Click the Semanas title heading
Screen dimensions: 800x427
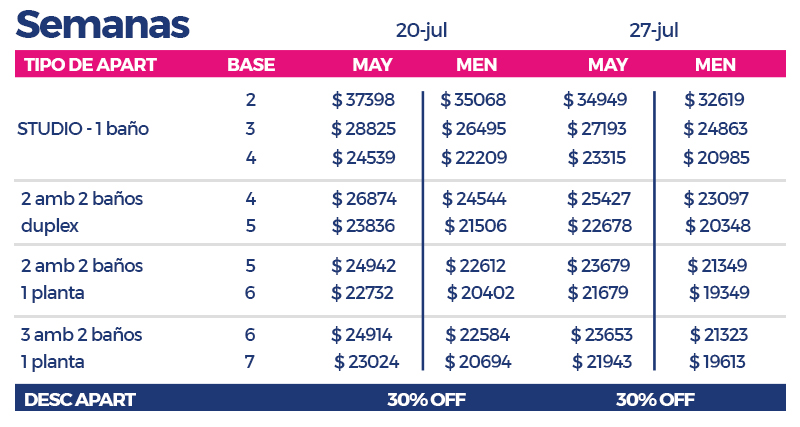(103, 23)
